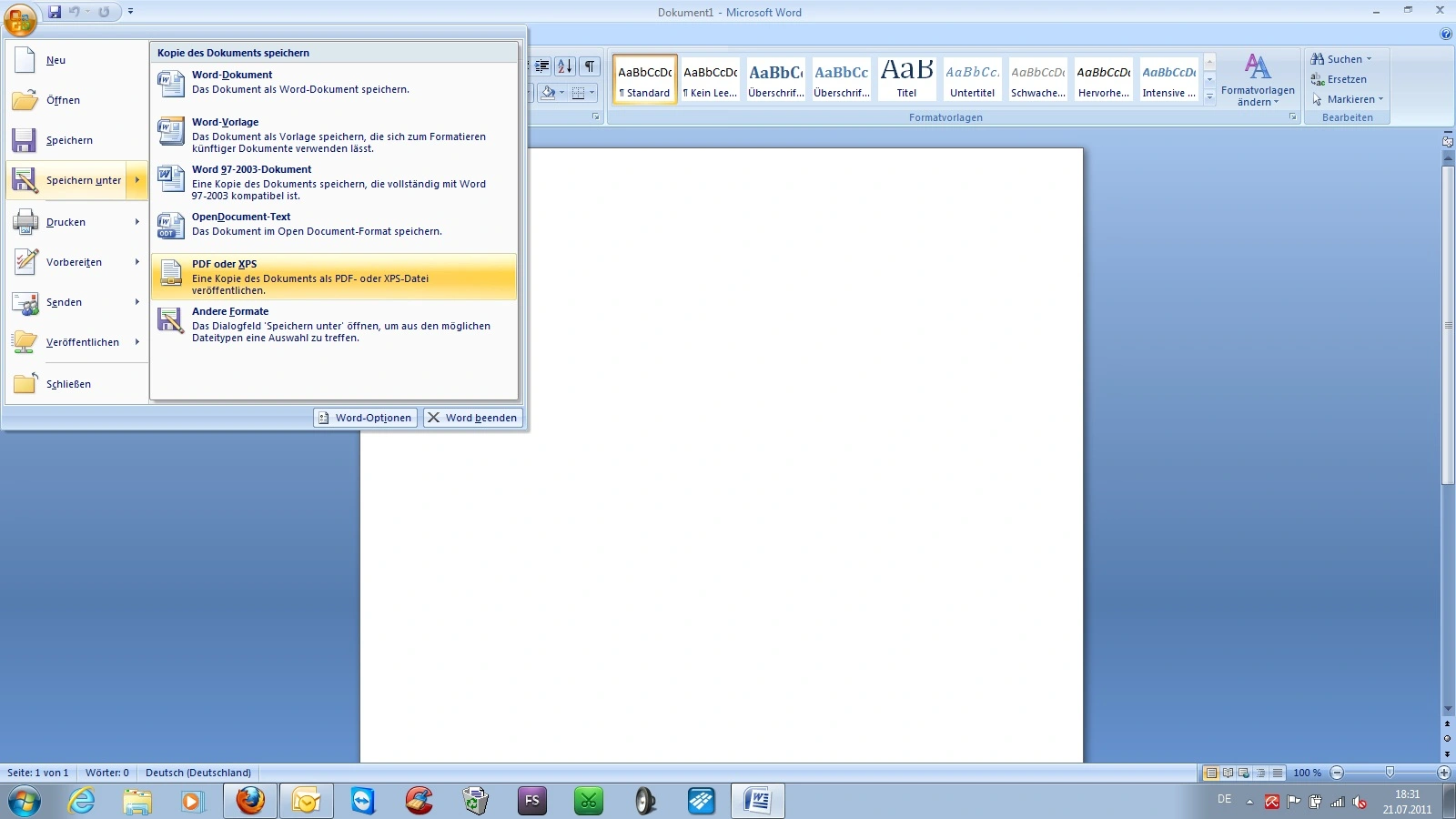Click Speichern unter menu entry

click(66, 180)
